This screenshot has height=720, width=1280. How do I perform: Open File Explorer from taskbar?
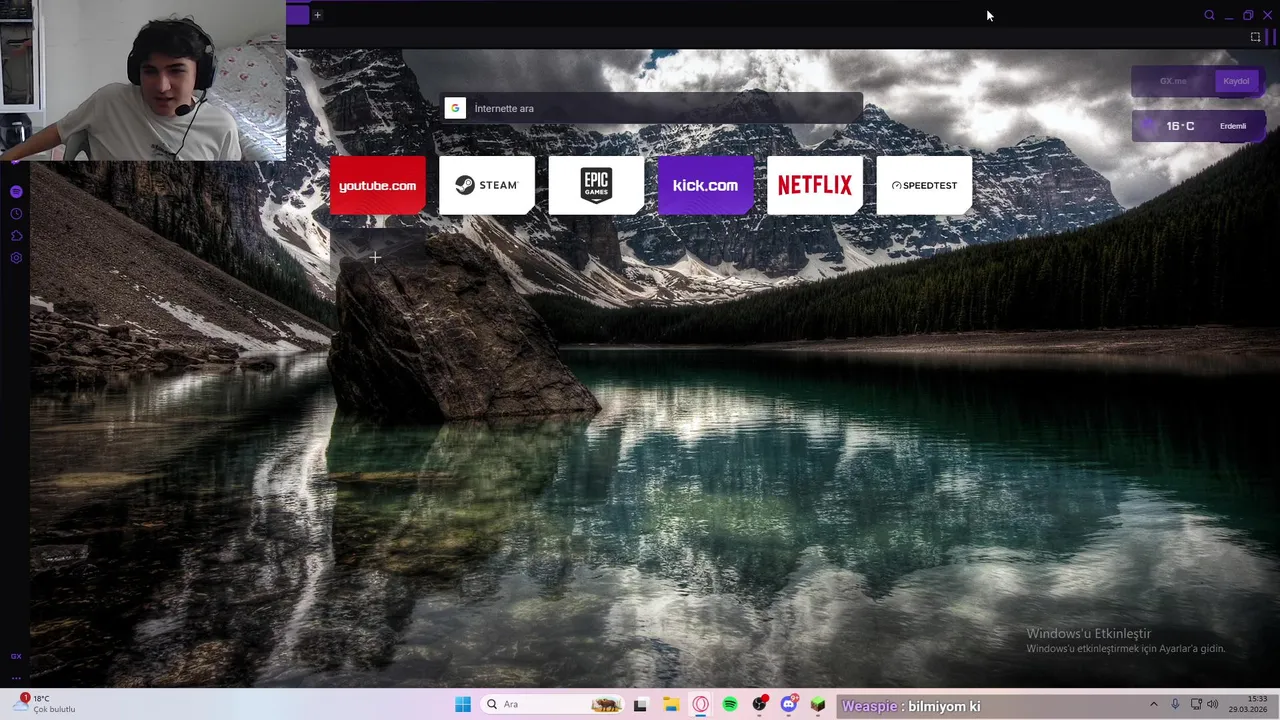click(671, 704)
